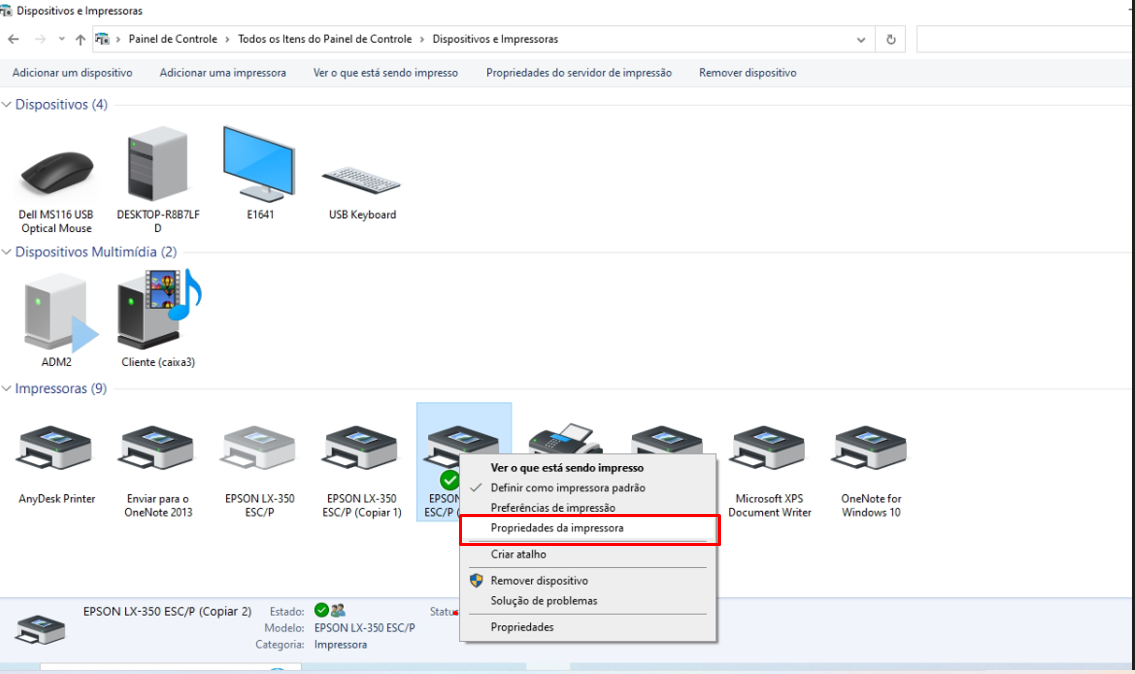1135x674 pixels.
Task: Select the USB Keyboard device icon
Action: coord(362,181)
